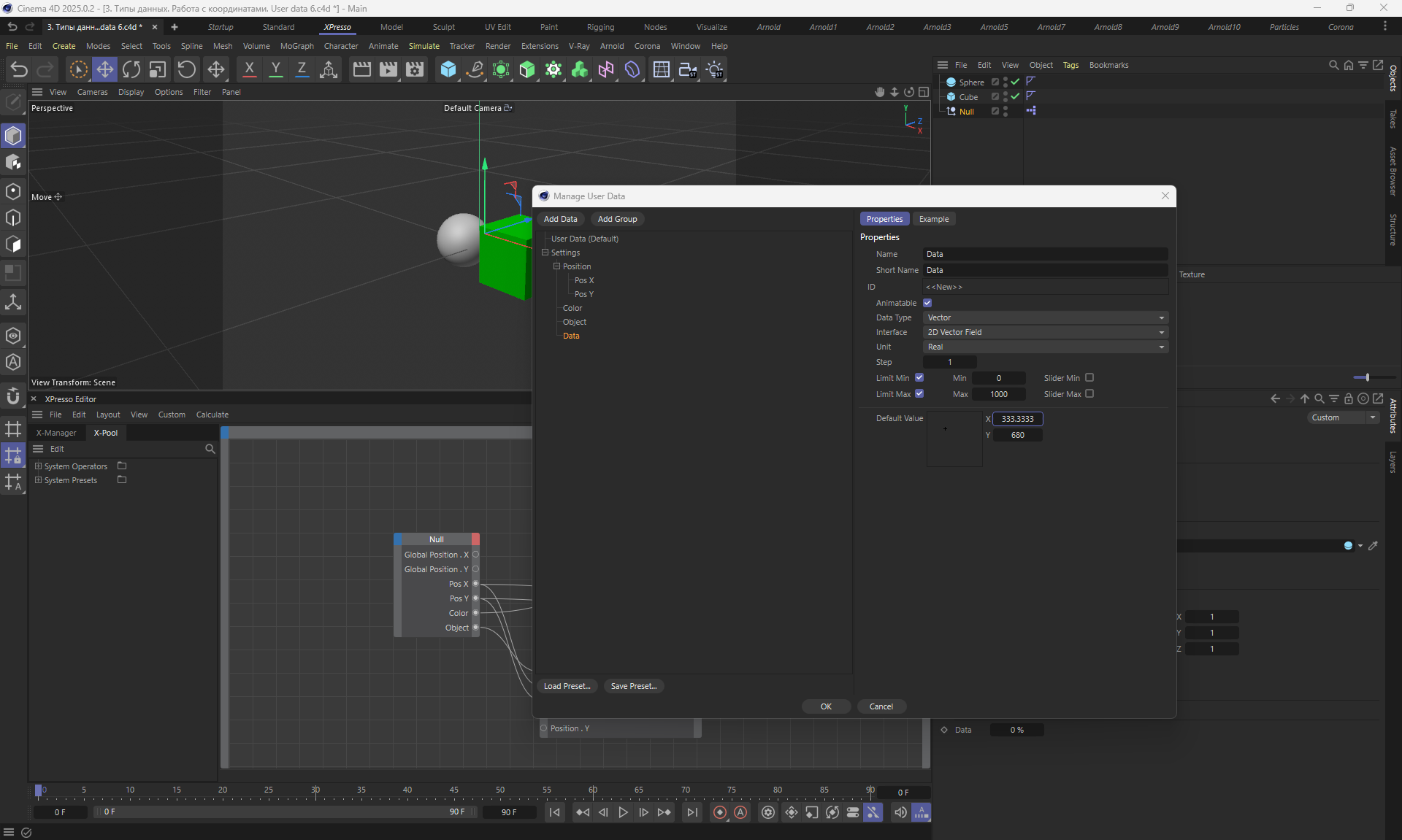Image resolution: width=1402 pixels, height=840 pixels.
Task: Collapse the Position group in tree
Action: click(x=556, y=266)
